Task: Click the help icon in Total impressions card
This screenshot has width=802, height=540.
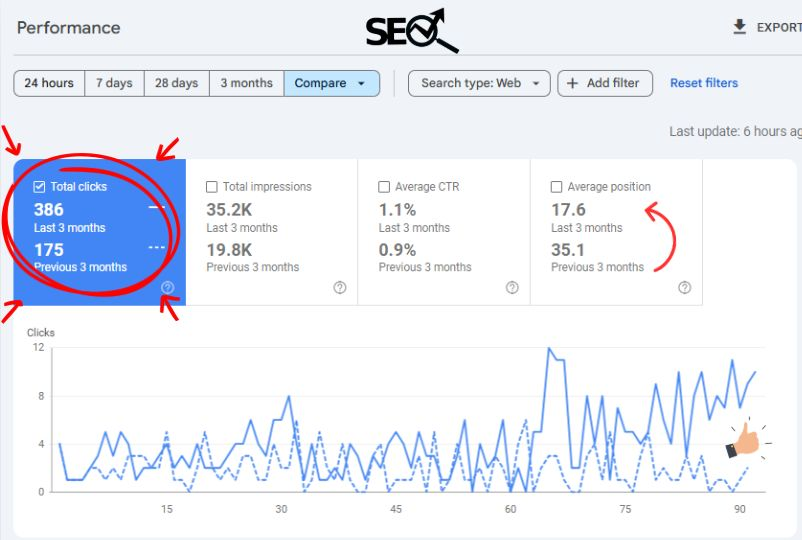Action: [340, 288]
